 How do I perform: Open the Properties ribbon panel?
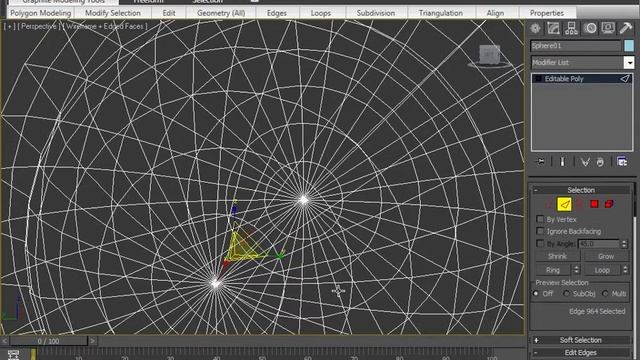pos(547,13)
